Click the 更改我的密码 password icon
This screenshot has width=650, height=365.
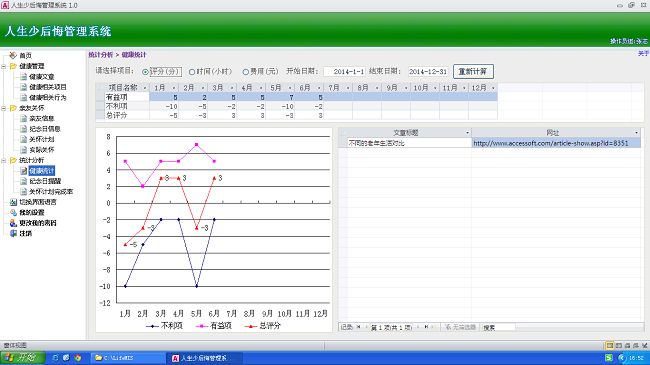click(13, 223)
